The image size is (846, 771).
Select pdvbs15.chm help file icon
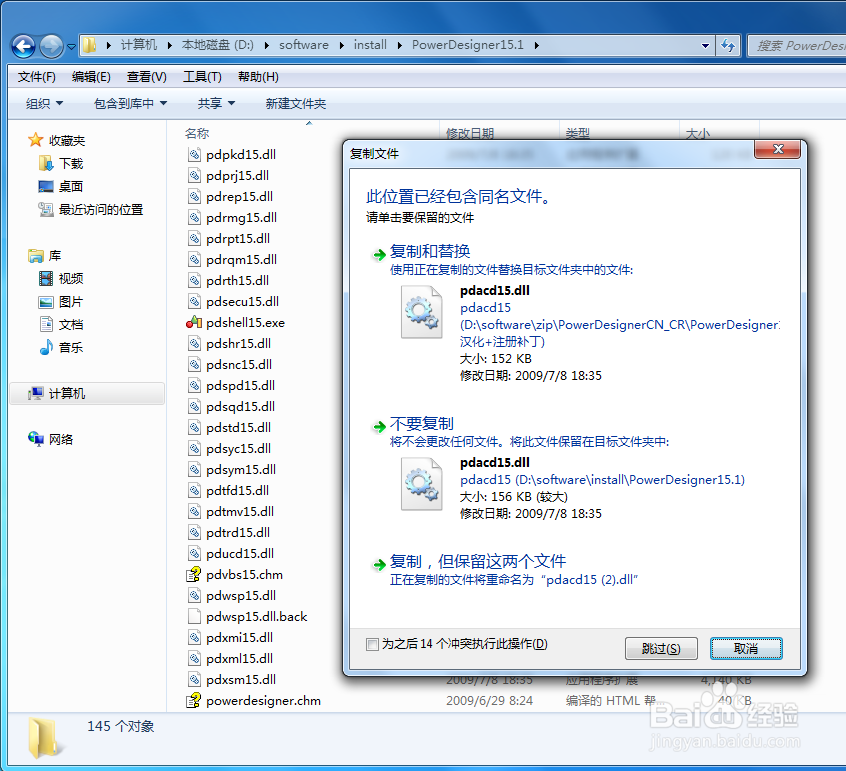[194, 575]
